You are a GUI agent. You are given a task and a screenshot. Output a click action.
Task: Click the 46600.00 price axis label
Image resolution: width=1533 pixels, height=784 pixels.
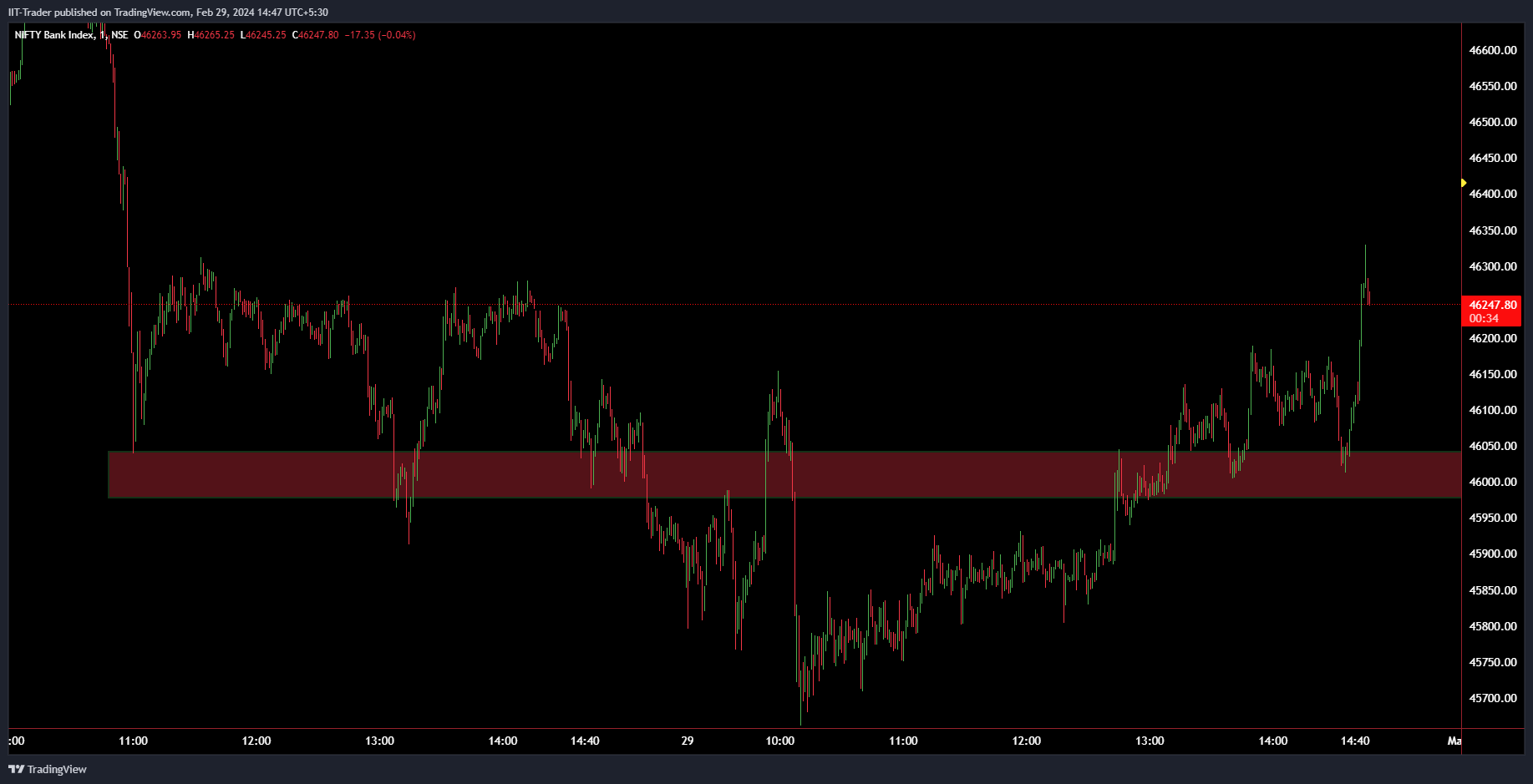[x=1492, y=50]
